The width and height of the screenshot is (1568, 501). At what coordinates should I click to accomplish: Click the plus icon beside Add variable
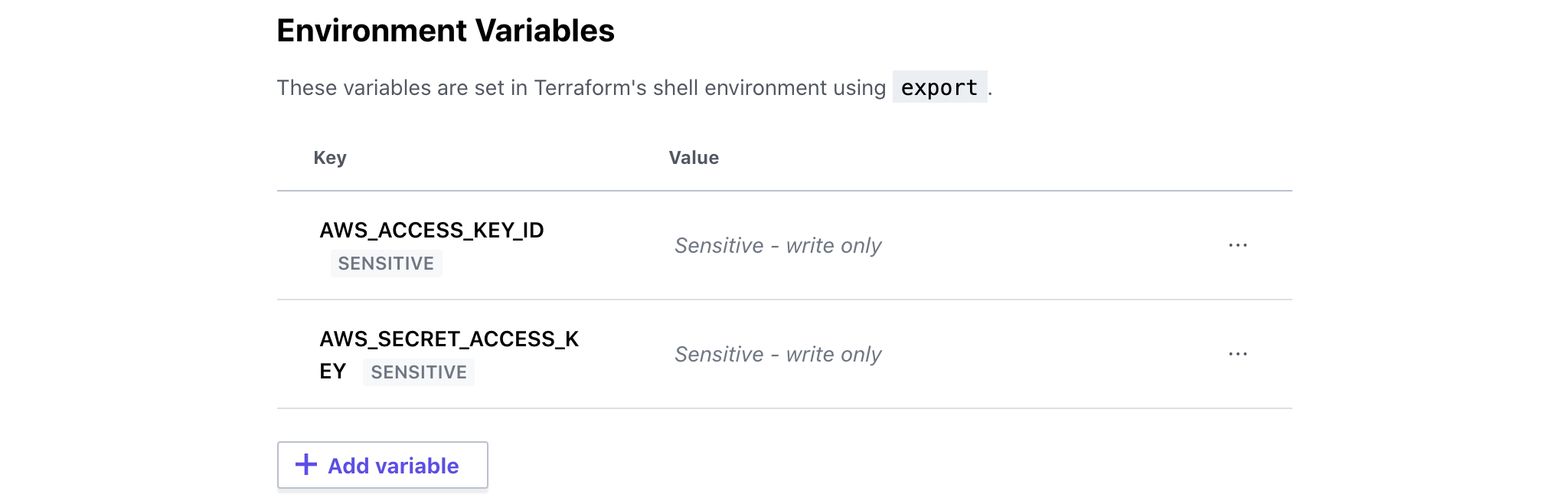click(x=306, y=464)
